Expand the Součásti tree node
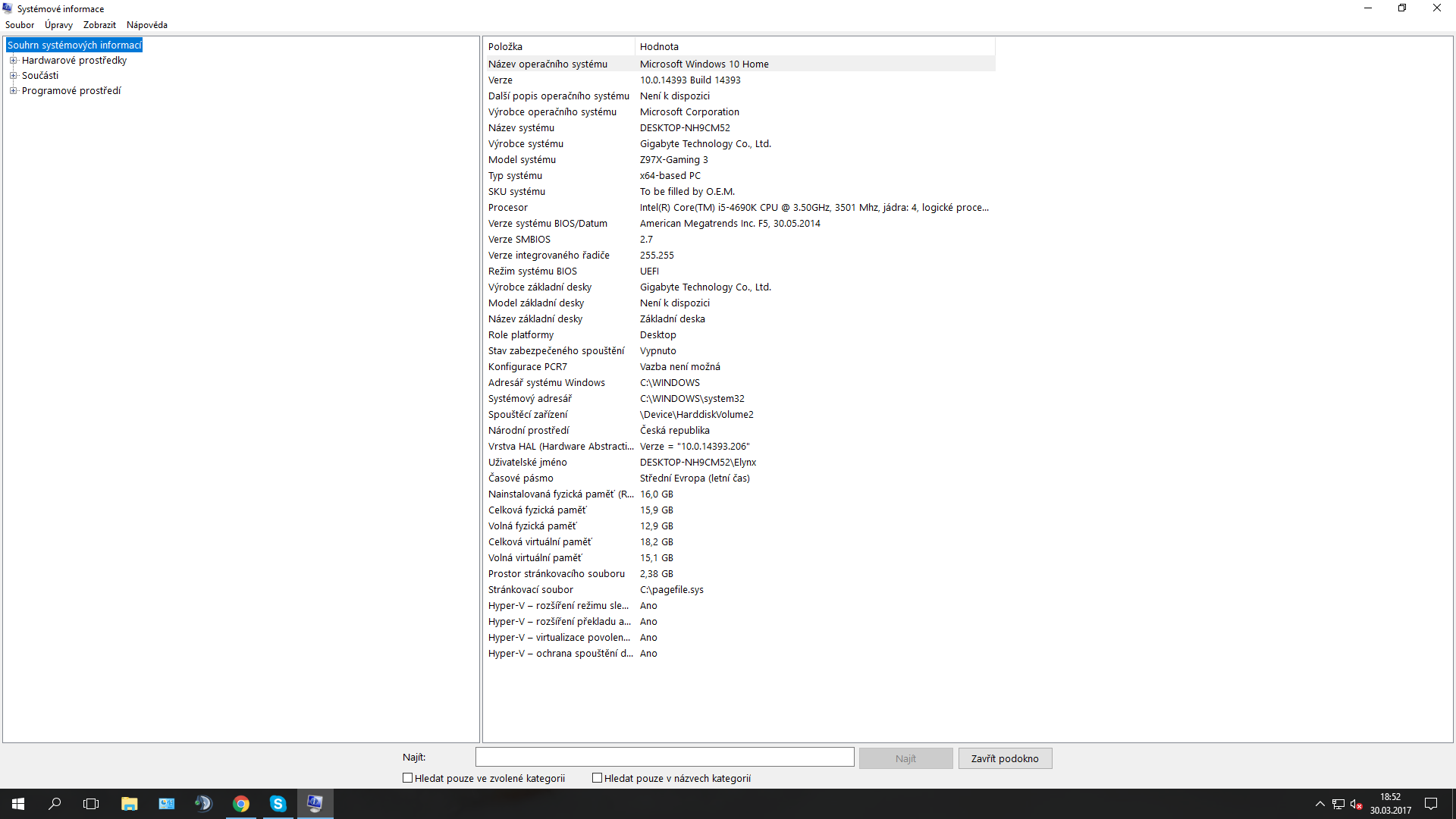 pos(13,76)
